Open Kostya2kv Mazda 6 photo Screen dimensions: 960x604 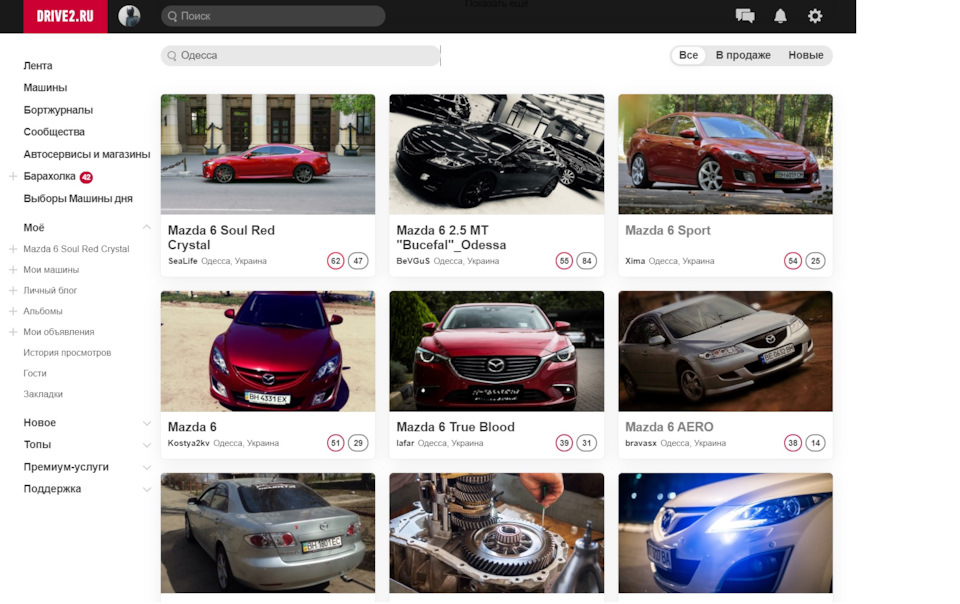(268, 351)
